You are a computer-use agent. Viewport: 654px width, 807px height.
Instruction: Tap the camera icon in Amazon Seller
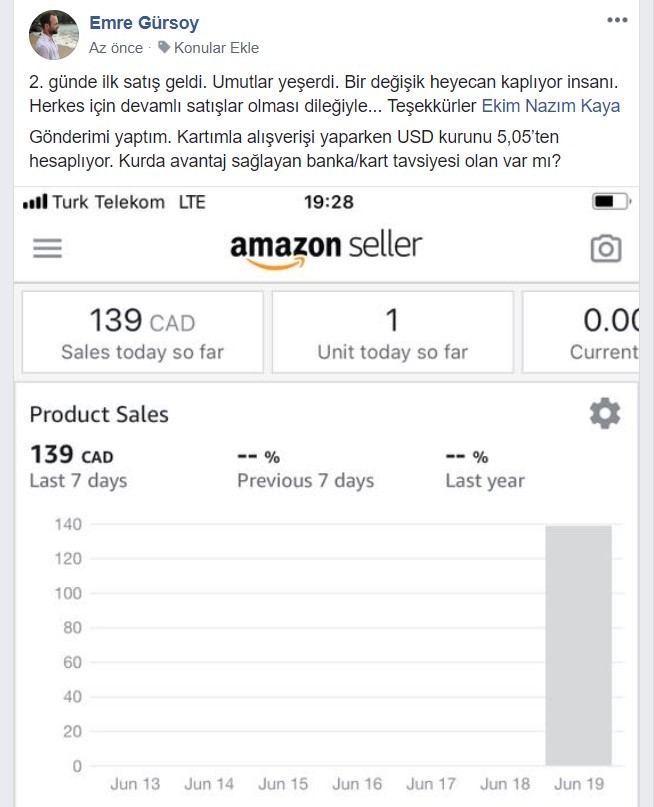coord(606,249)
